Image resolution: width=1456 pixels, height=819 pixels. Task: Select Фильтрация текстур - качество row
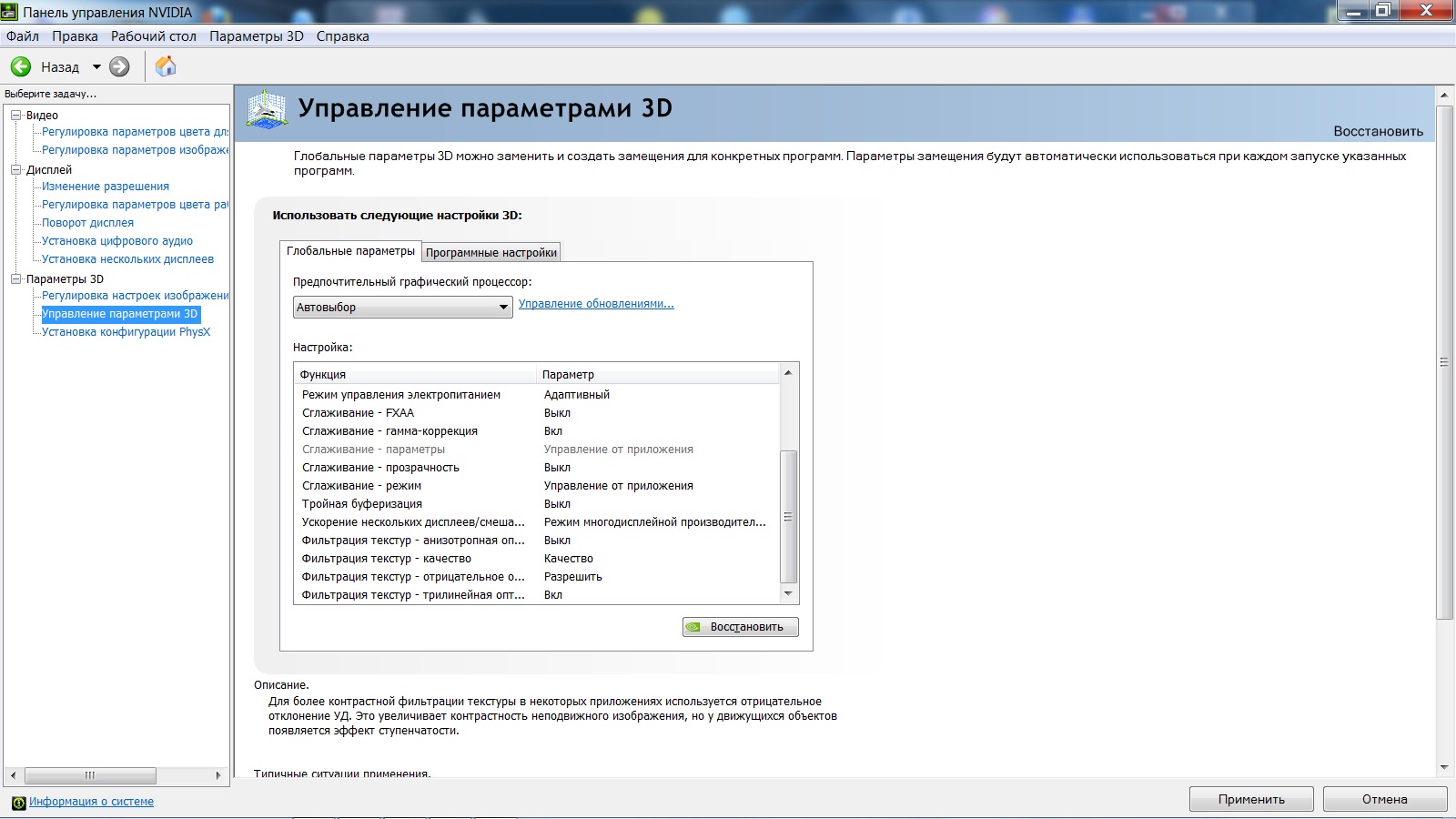coord(537,559)
